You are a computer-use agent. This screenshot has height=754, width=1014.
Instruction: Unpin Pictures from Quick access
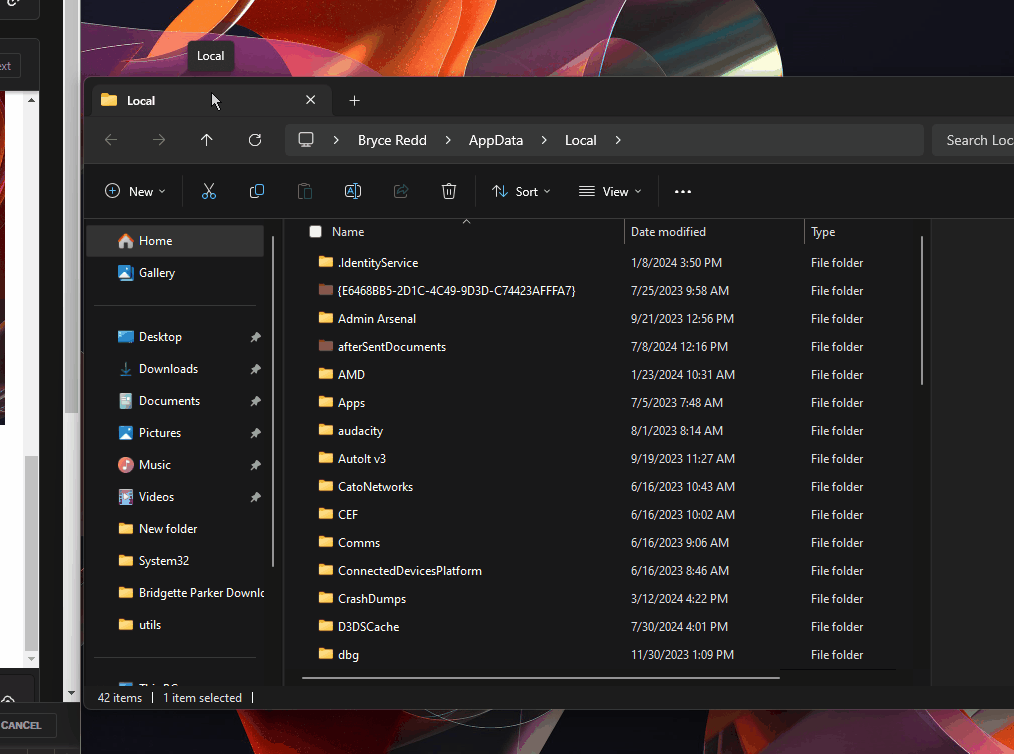(x=255, y=433)
